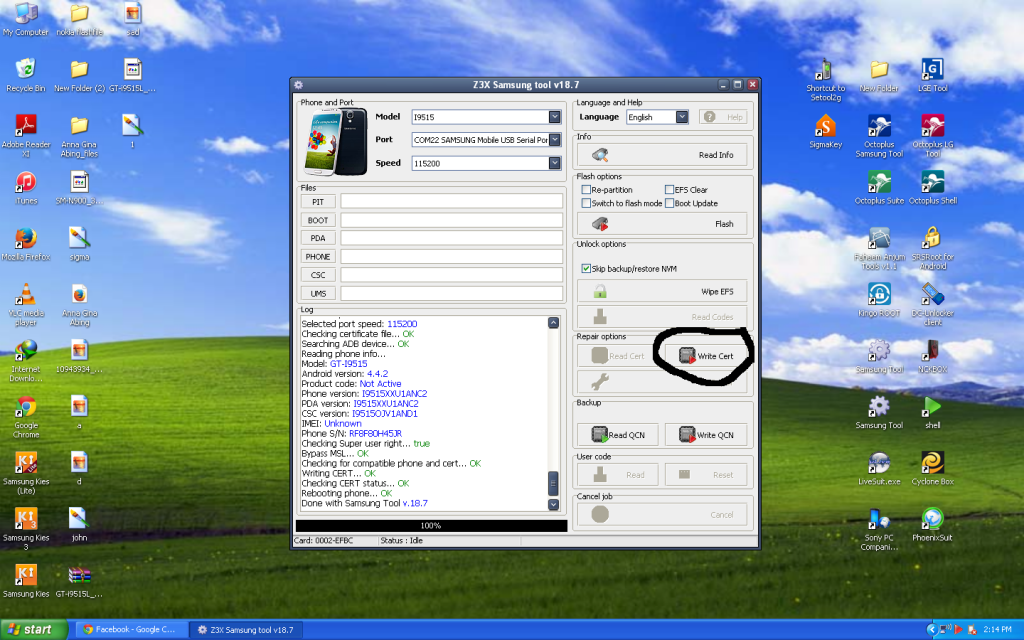Open the SigmaKey desktop shortcut
This screenshot has height=640, width=1024.
tap(825, 131)
